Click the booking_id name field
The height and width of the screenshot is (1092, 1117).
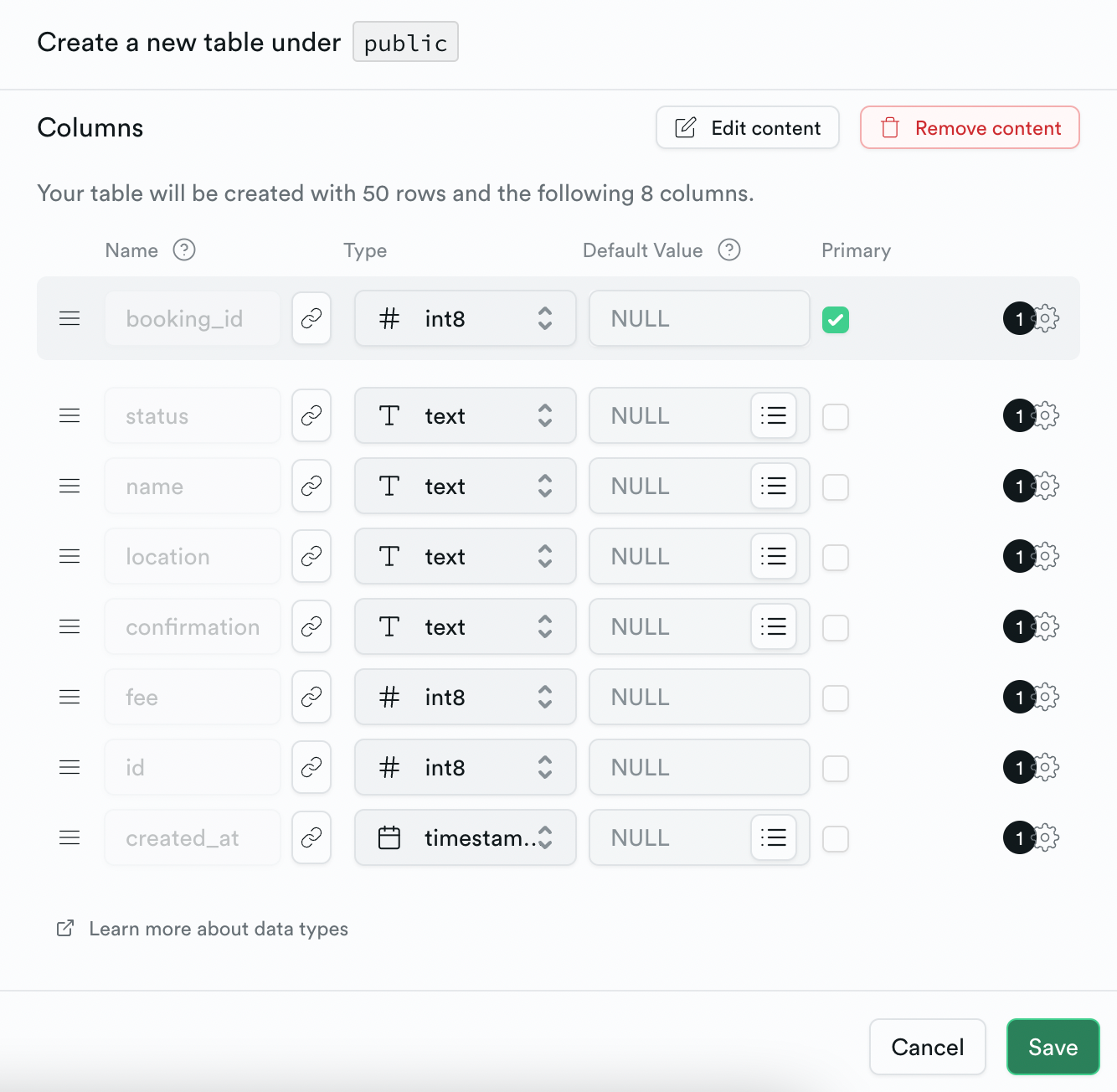point(193,318)
